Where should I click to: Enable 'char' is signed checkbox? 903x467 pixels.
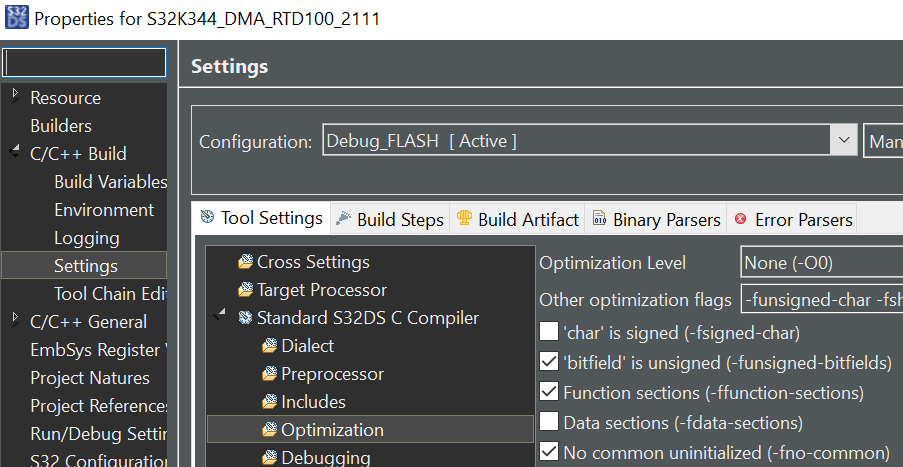549,332
